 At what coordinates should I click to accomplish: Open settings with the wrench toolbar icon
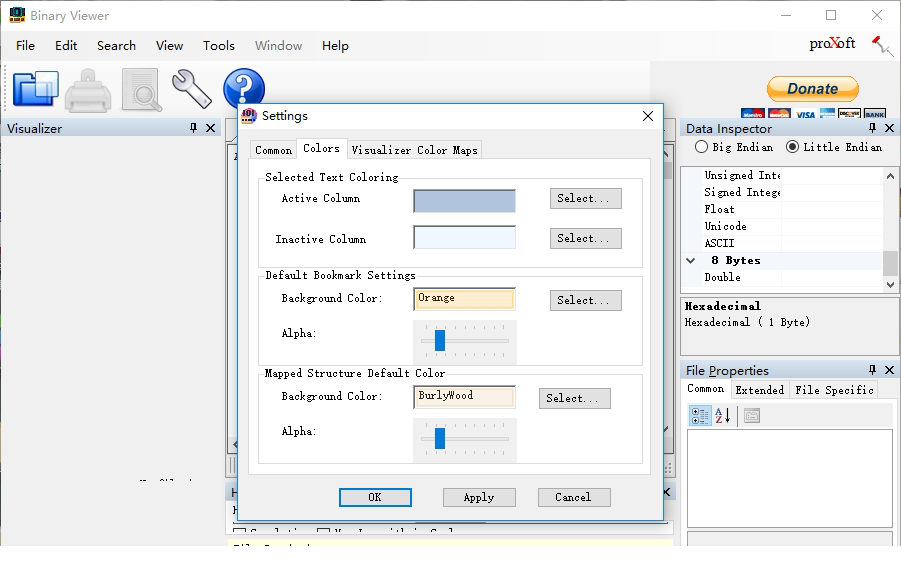[191, 89]
